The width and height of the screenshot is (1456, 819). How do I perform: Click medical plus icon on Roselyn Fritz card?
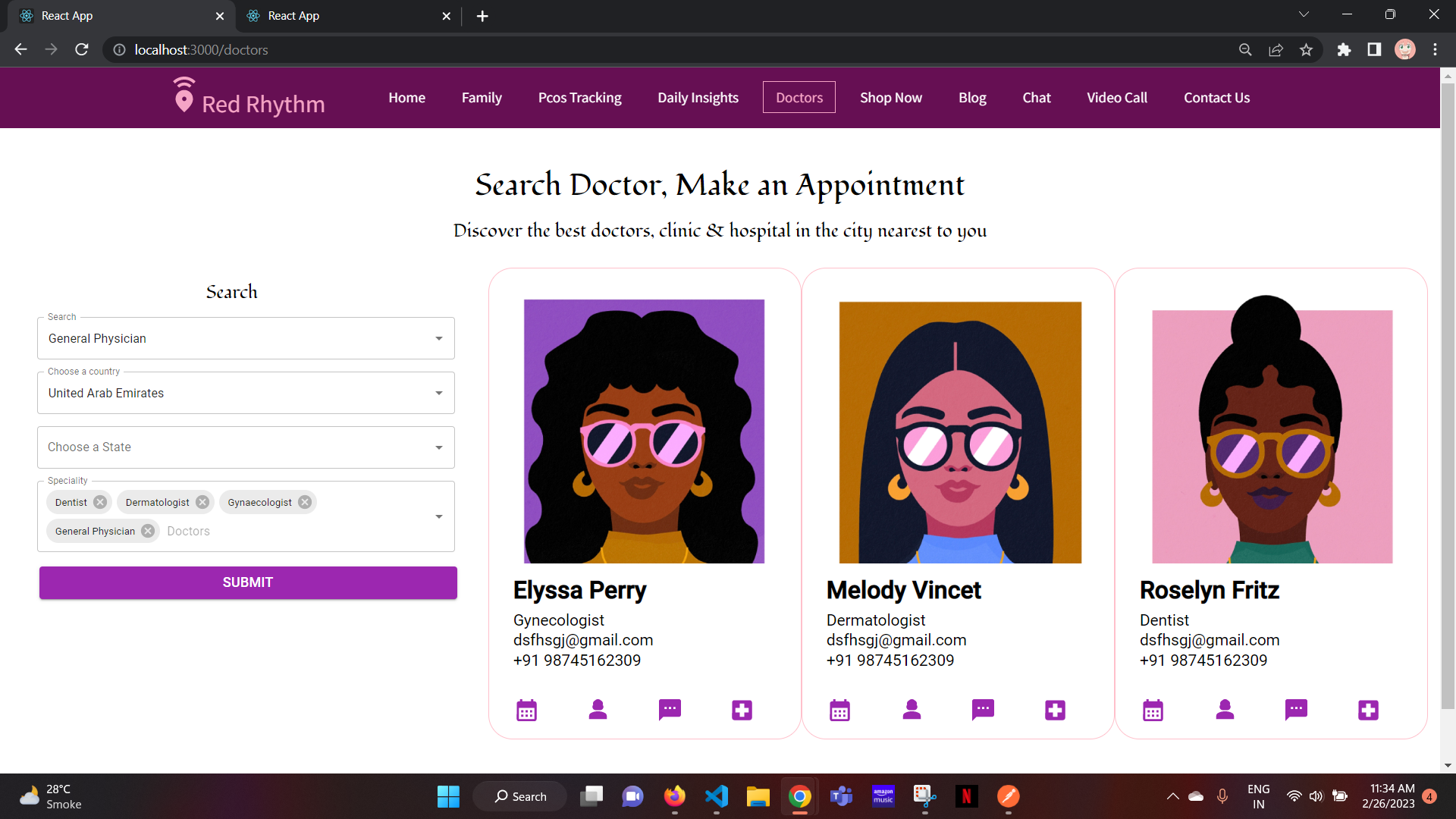1368,711
